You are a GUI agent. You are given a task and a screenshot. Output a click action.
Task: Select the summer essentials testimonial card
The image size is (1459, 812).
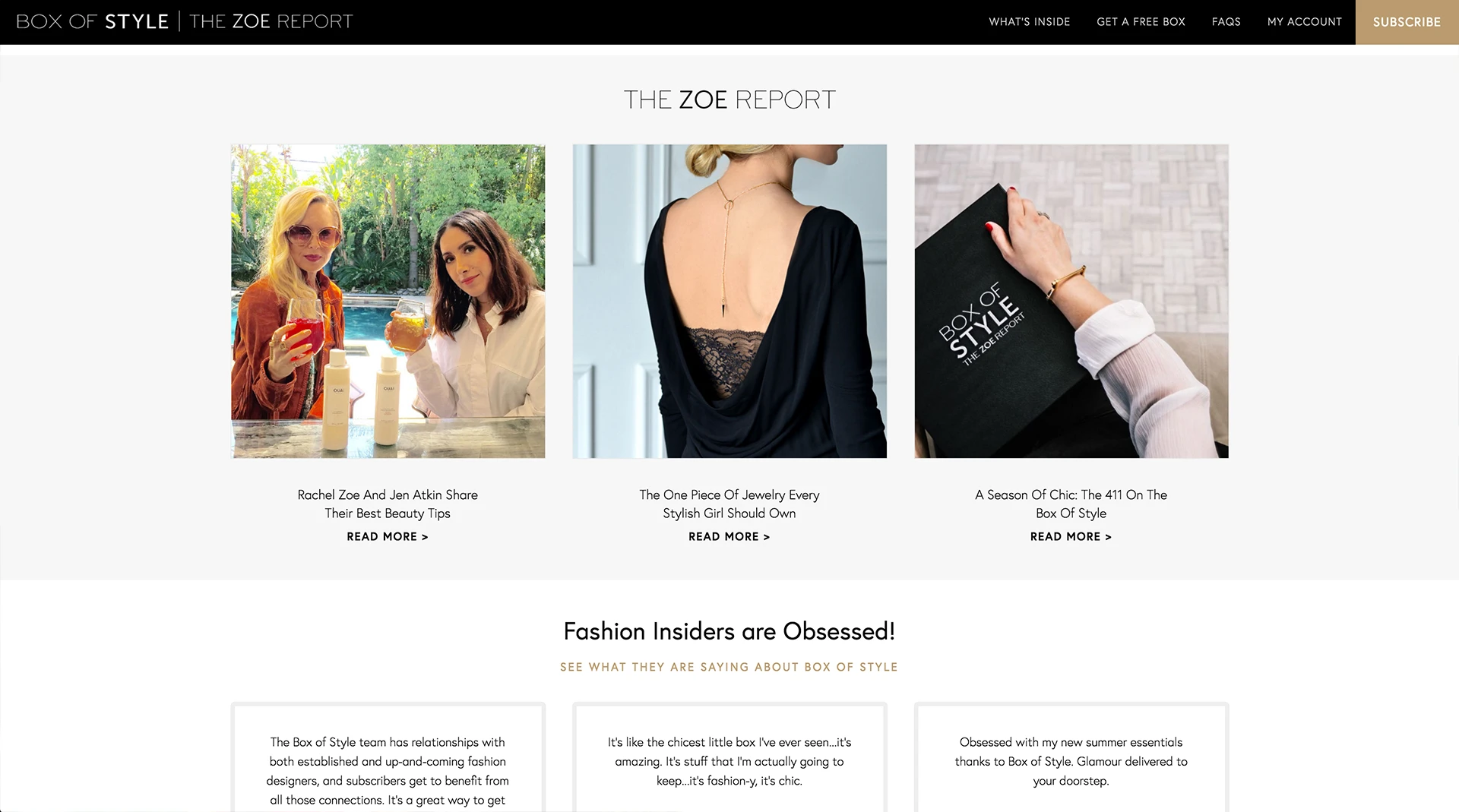click(1071, 758)
